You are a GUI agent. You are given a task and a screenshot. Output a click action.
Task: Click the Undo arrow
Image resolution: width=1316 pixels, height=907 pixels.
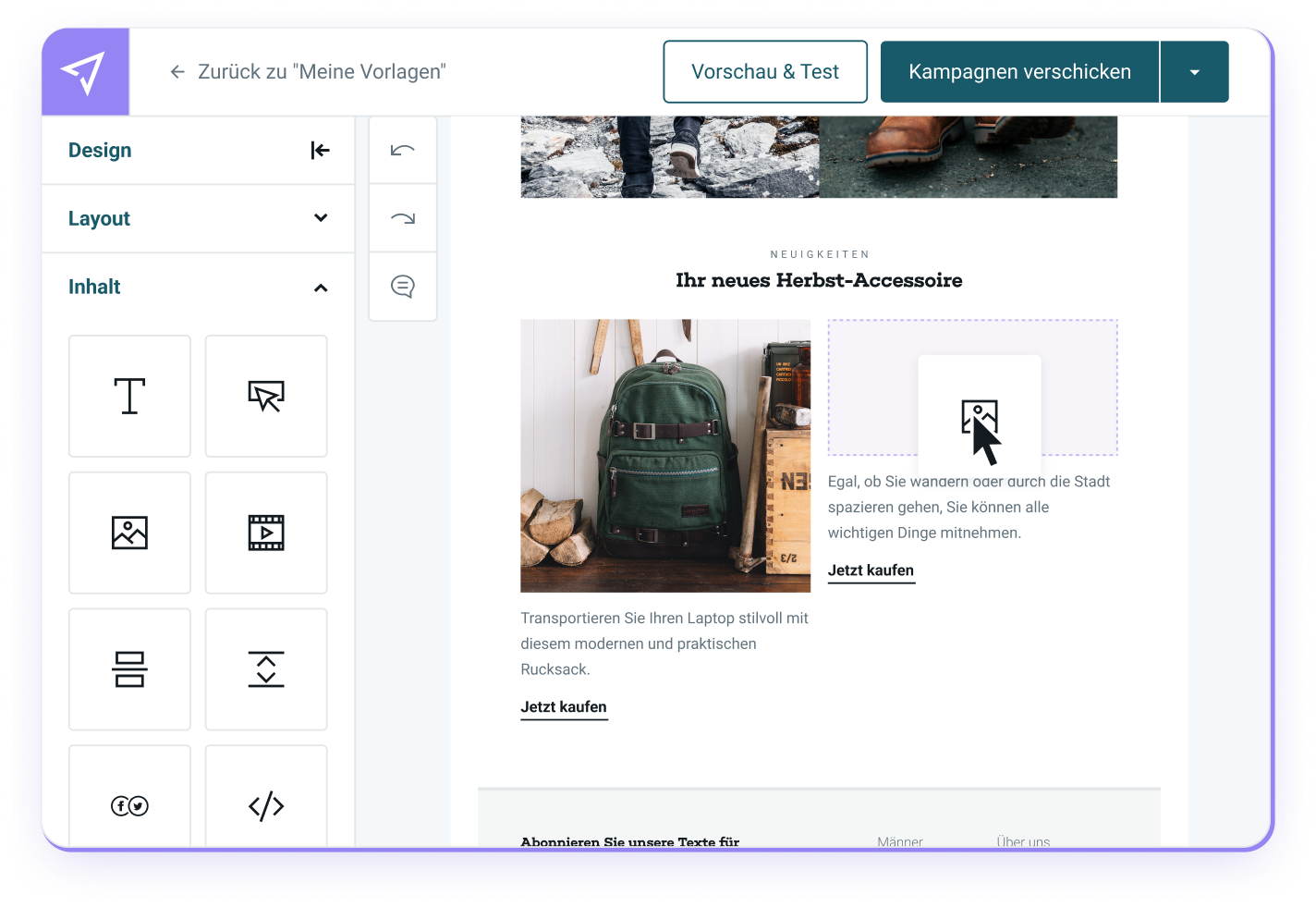(x=403, y=150)
